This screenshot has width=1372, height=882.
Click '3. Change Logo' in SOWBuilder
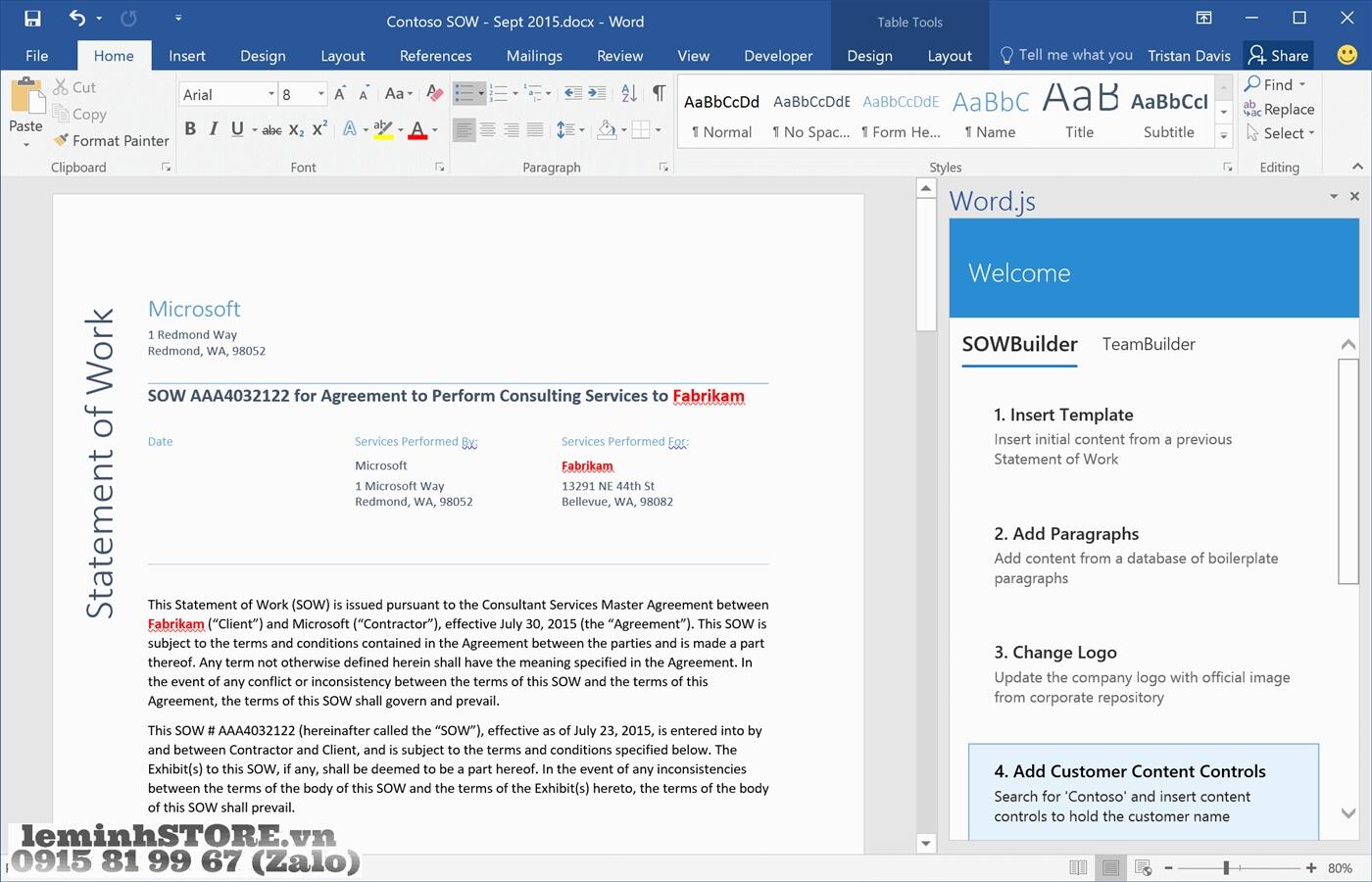coord(1055,652)
